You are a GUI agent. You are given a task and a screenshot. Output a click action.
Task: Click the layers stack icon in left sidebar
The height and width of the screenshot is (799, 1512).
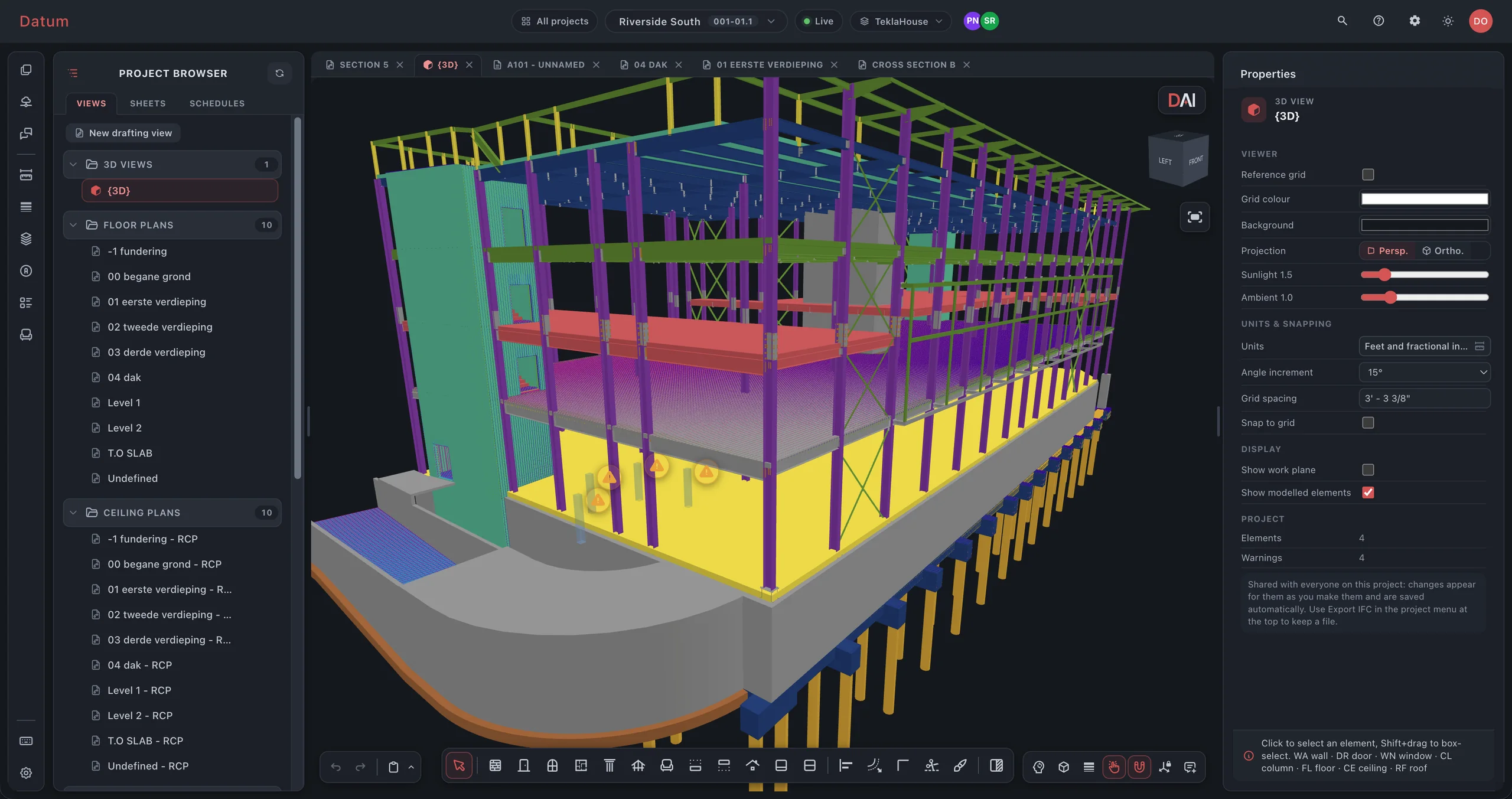(x=26, y=239)
